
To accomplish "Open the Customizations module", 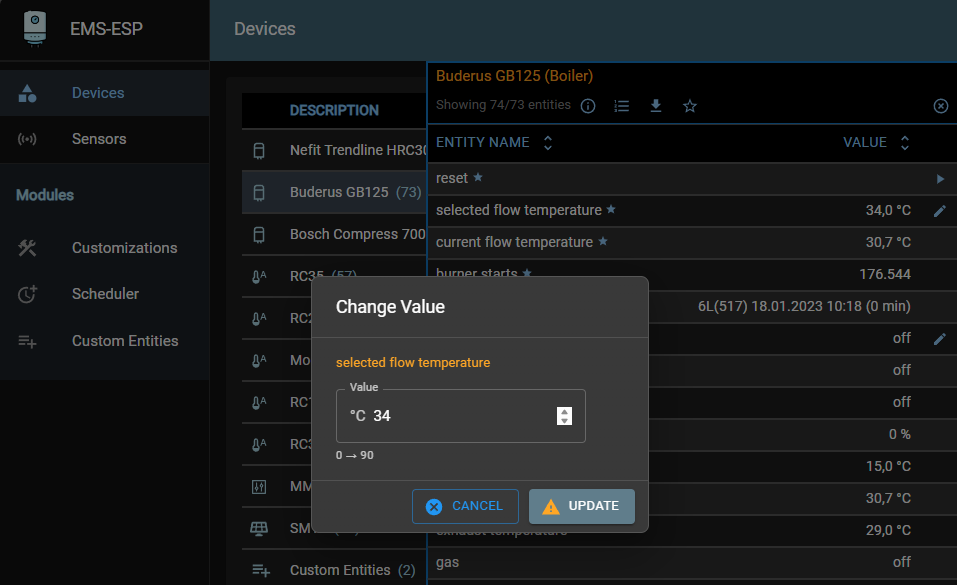I will [x=124, y=248].
